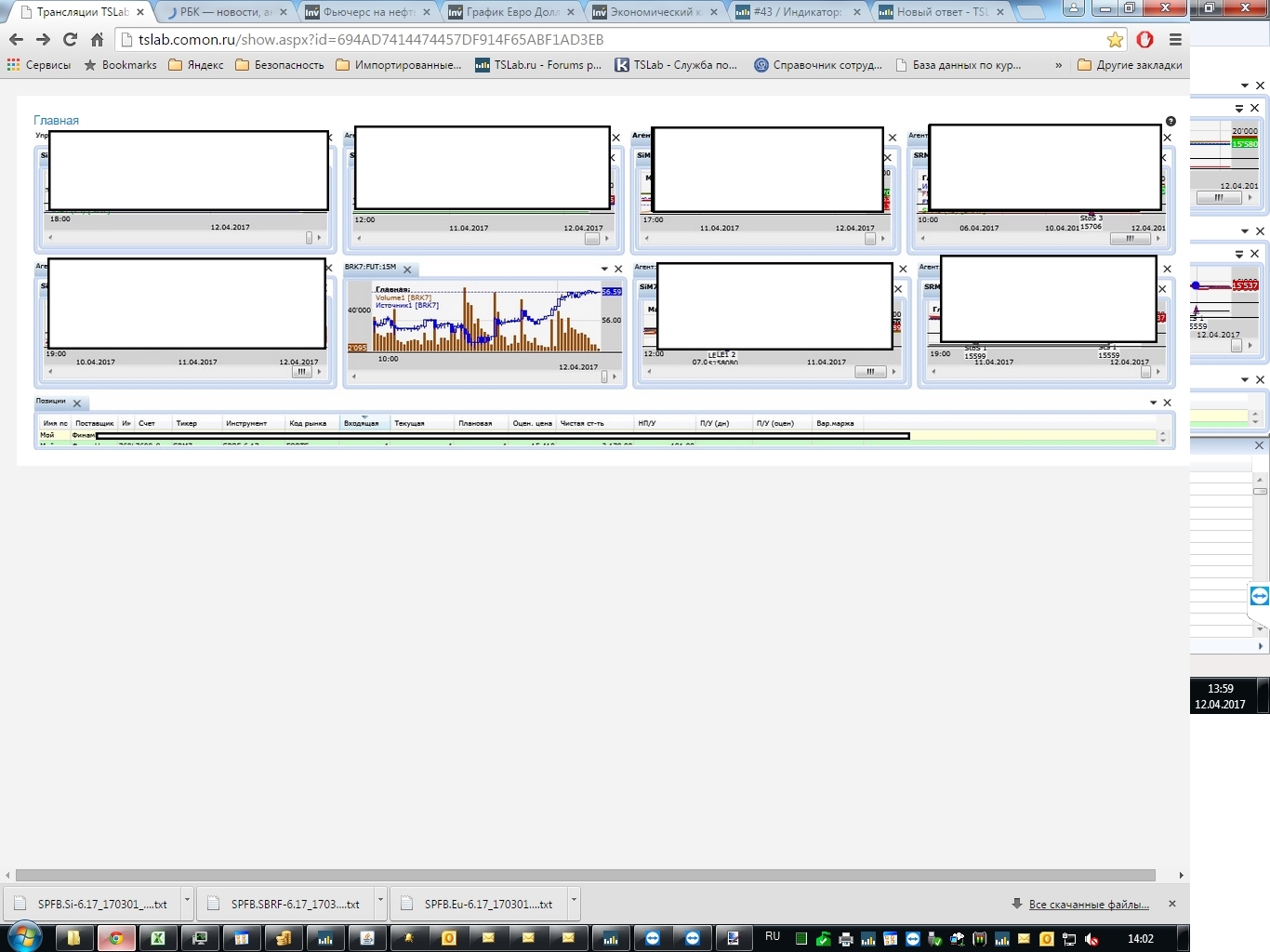1270x952 pixels.
Task: Close the BRK7:FUT:15M chart panel
Action: coord(618,269)
